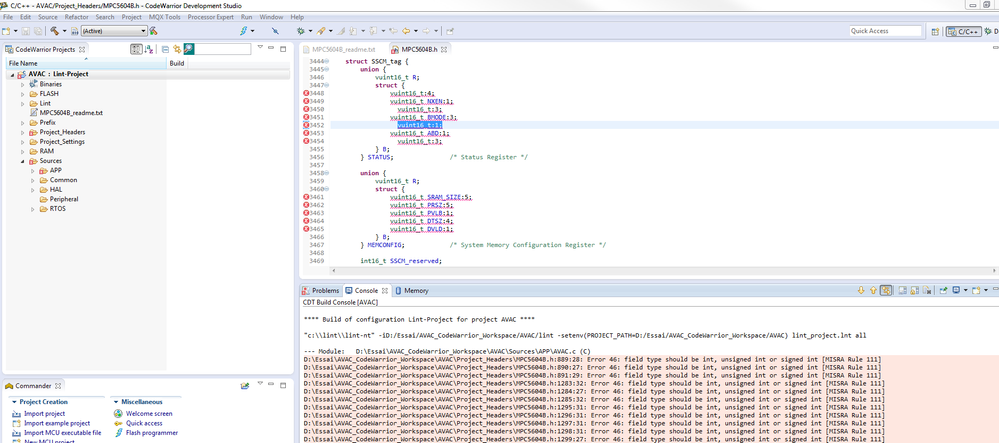Click the Import project link

click(x=44, y=413)
